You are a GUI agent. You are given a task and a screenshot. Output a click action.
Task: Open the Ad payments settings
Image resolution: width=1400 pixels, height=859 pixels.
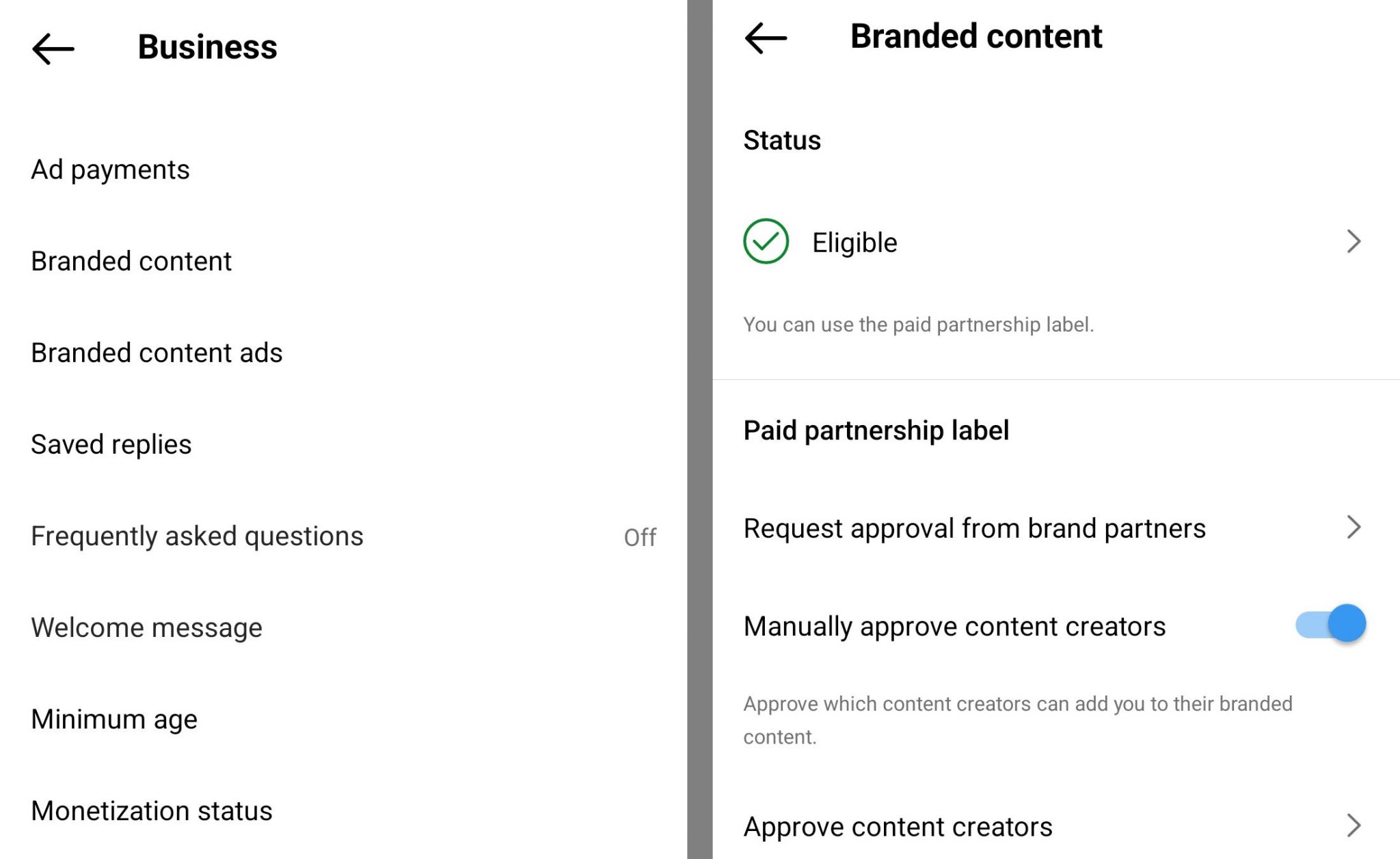pos(110,169)
